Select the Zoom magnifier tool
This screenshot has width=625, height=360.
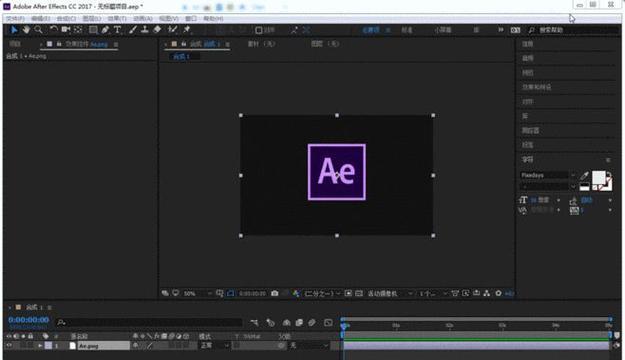38,30
